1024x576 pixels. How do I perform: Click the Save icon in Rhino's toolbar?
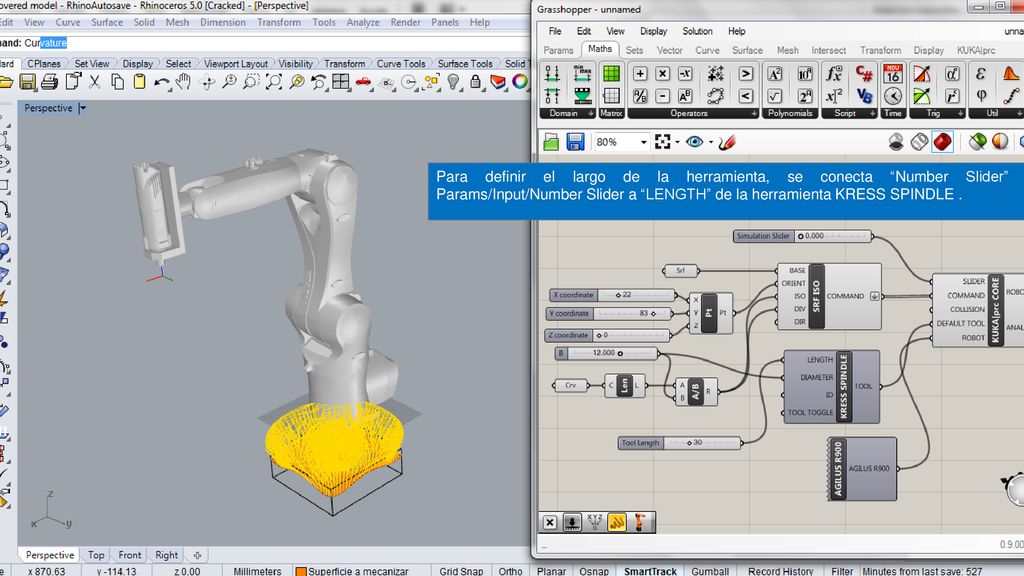point(27,82)
